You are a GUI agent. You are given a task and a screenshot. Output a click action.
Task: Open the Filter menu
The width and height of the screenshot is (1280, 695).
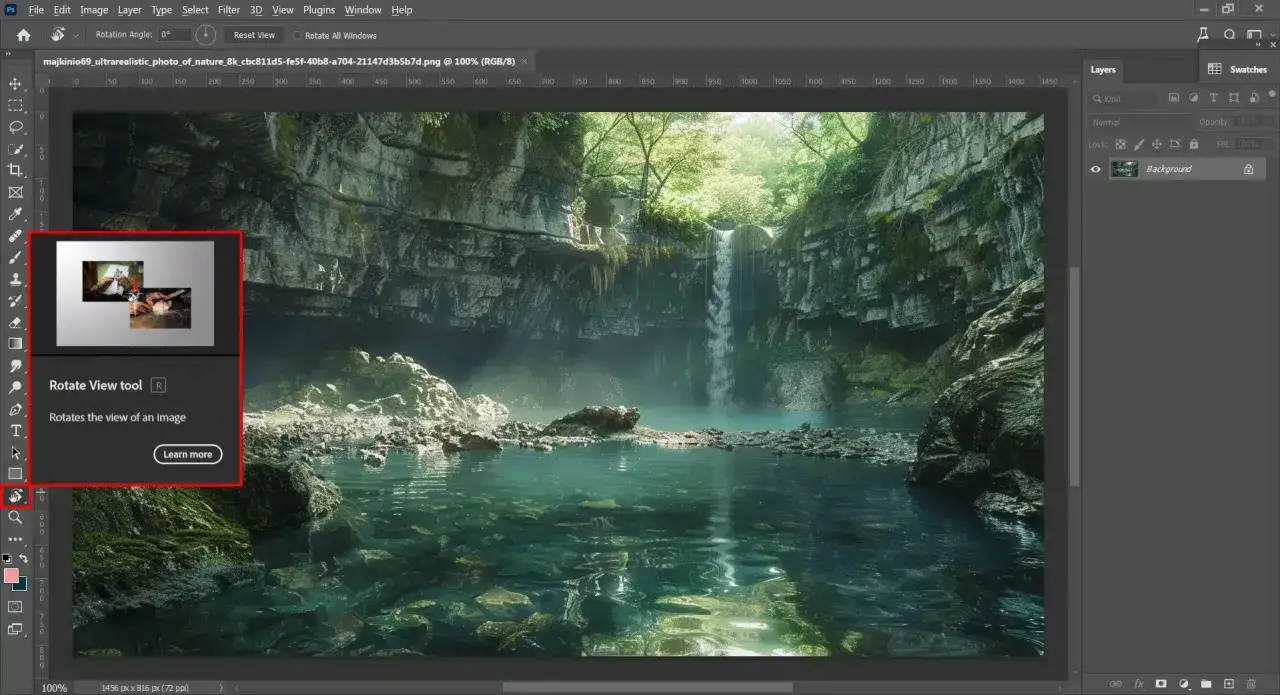[229, 10]
